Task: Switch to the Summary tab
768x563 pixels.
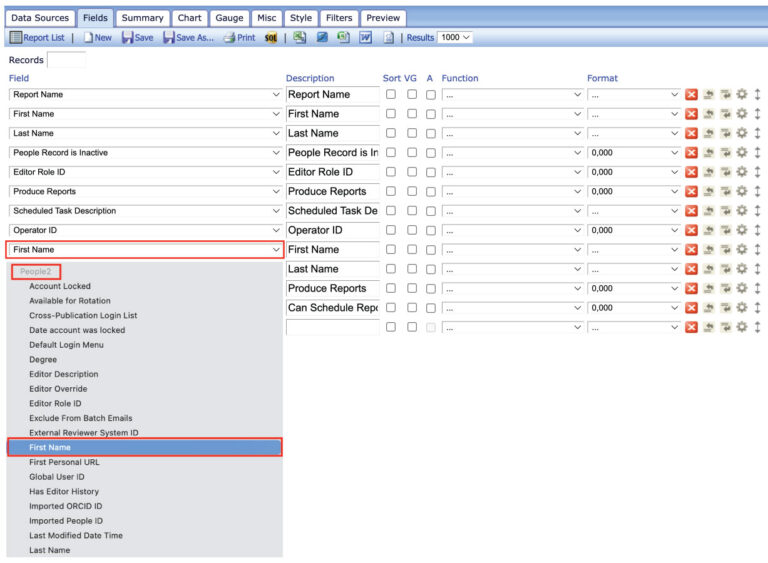Action: click(143, 18)
